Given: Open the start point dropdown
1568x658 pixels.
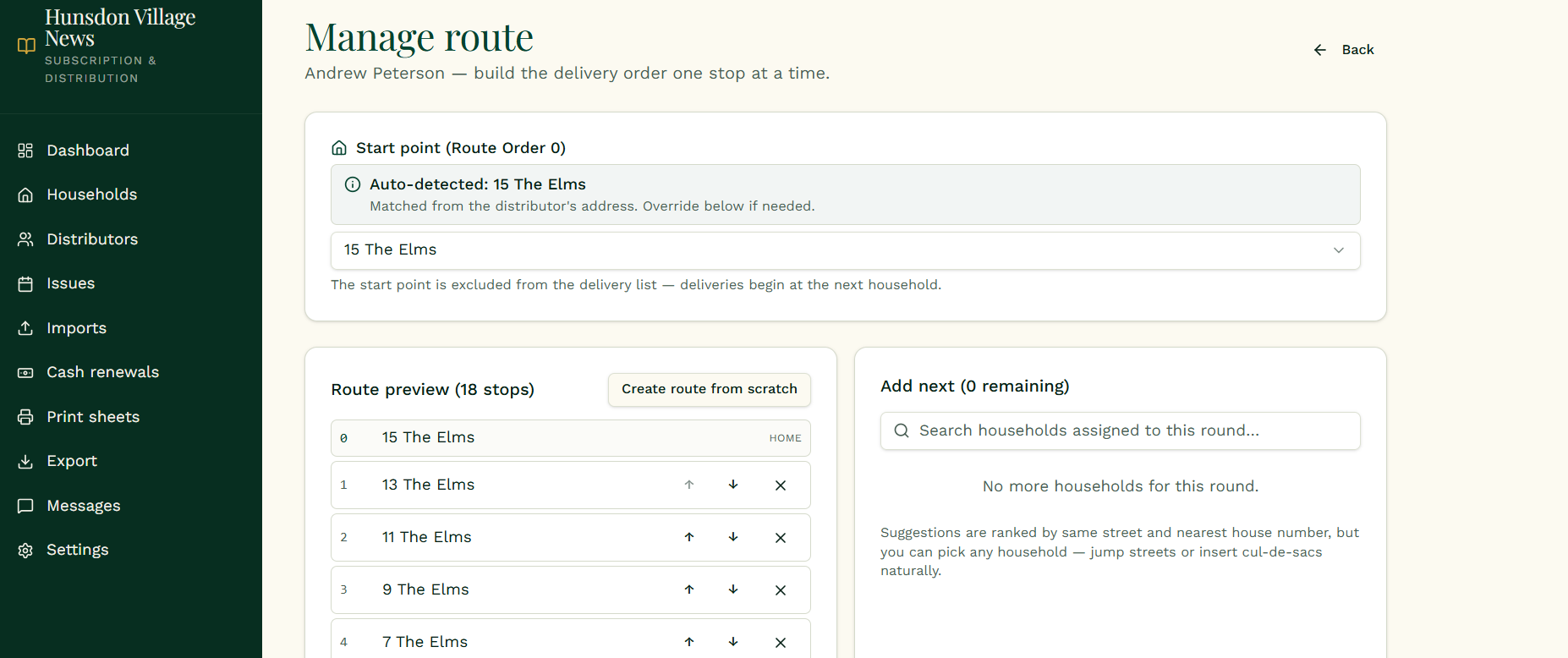Looking at the screenshot, I should (x=845, y=250).
